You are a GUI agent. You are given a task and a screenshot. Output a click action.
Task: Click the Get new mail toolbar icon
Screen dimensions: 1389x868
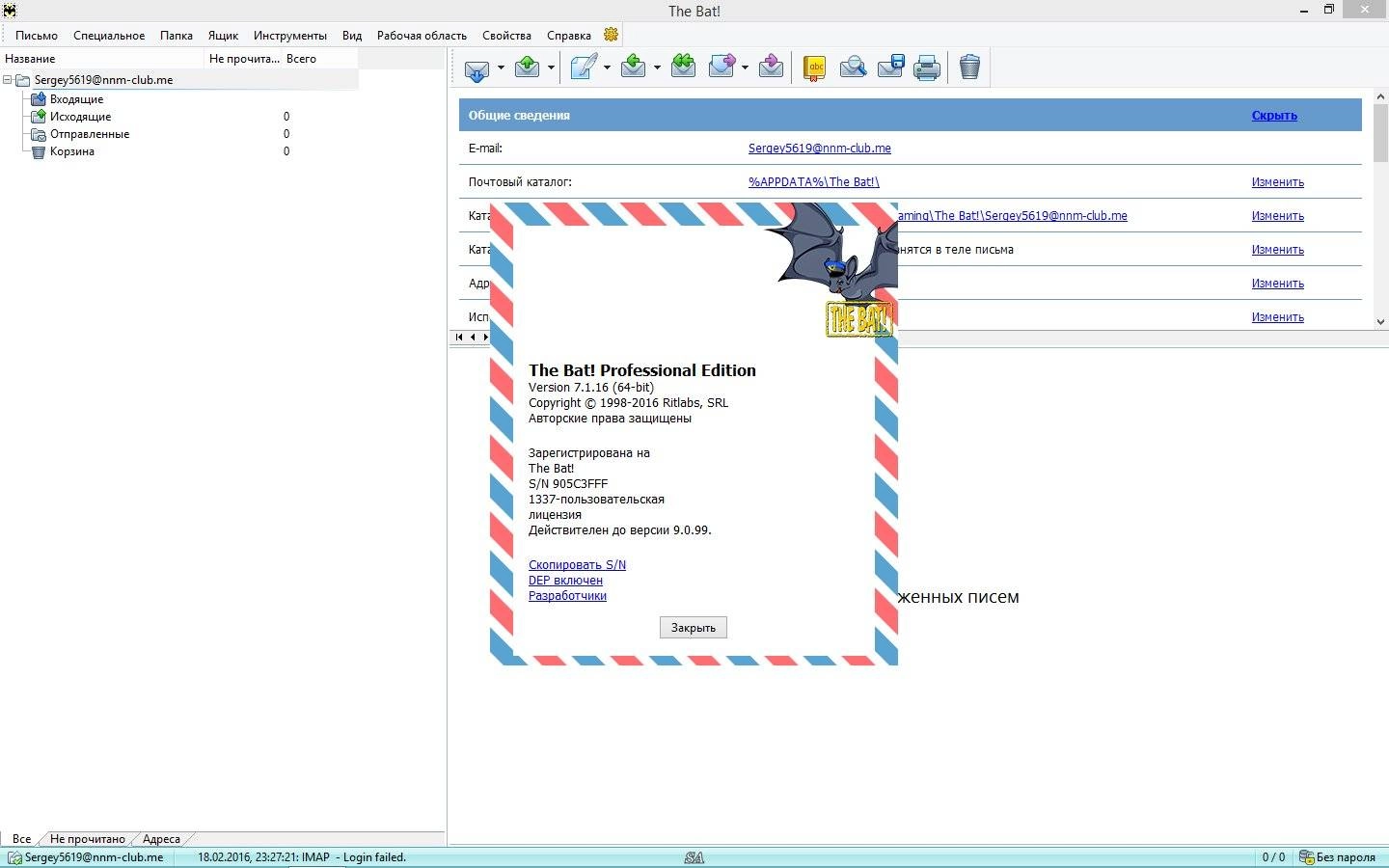click(477, 68)
